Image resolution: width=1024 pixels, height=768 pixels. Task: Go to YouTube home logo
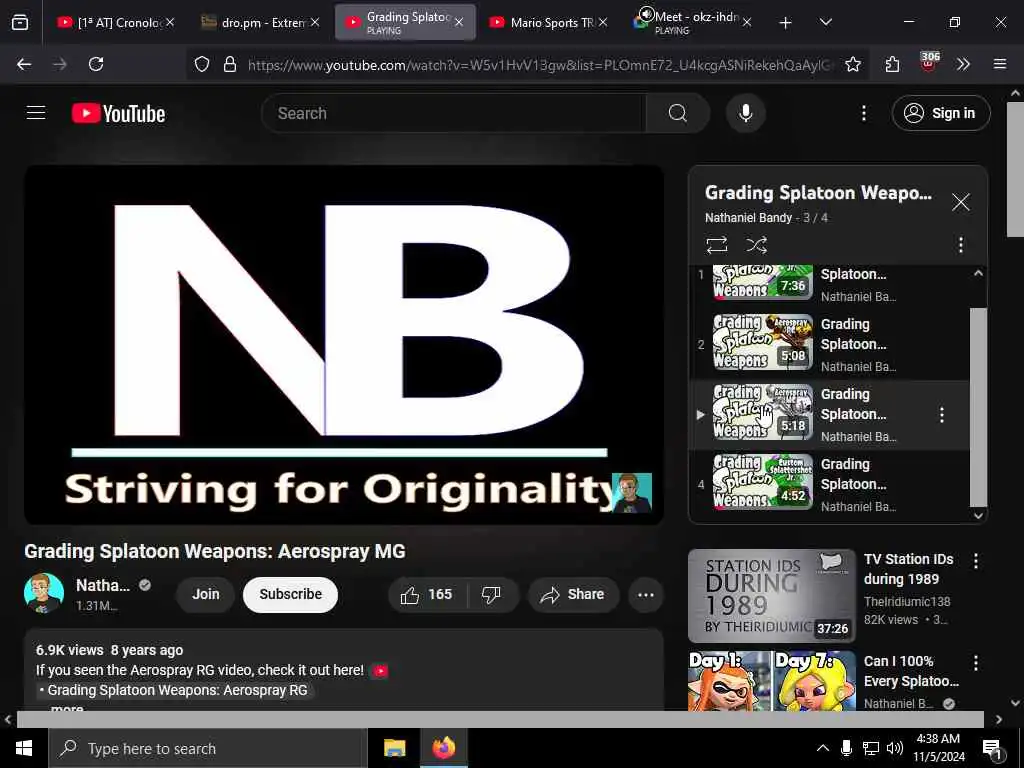118,113
